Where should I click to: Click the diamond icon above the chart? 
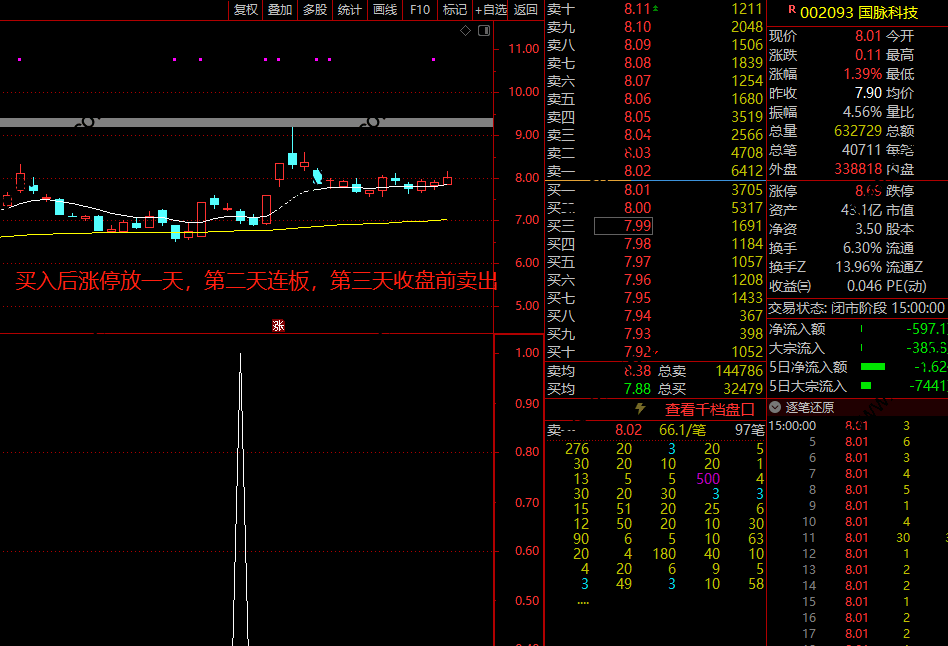(x=466, y=30)
